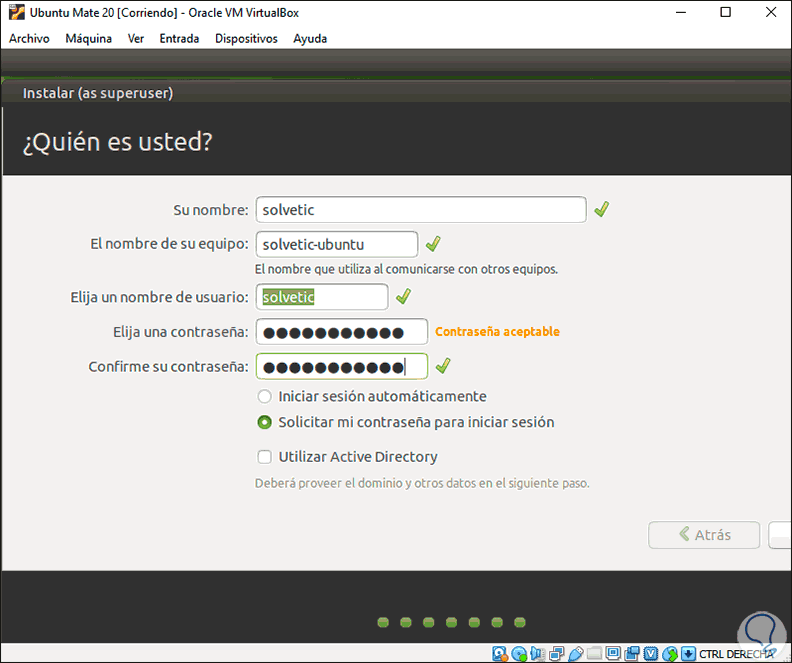792x663 pixels.
Task: Click the 'El nombre de su equipo' field
Action: [337, 244]
